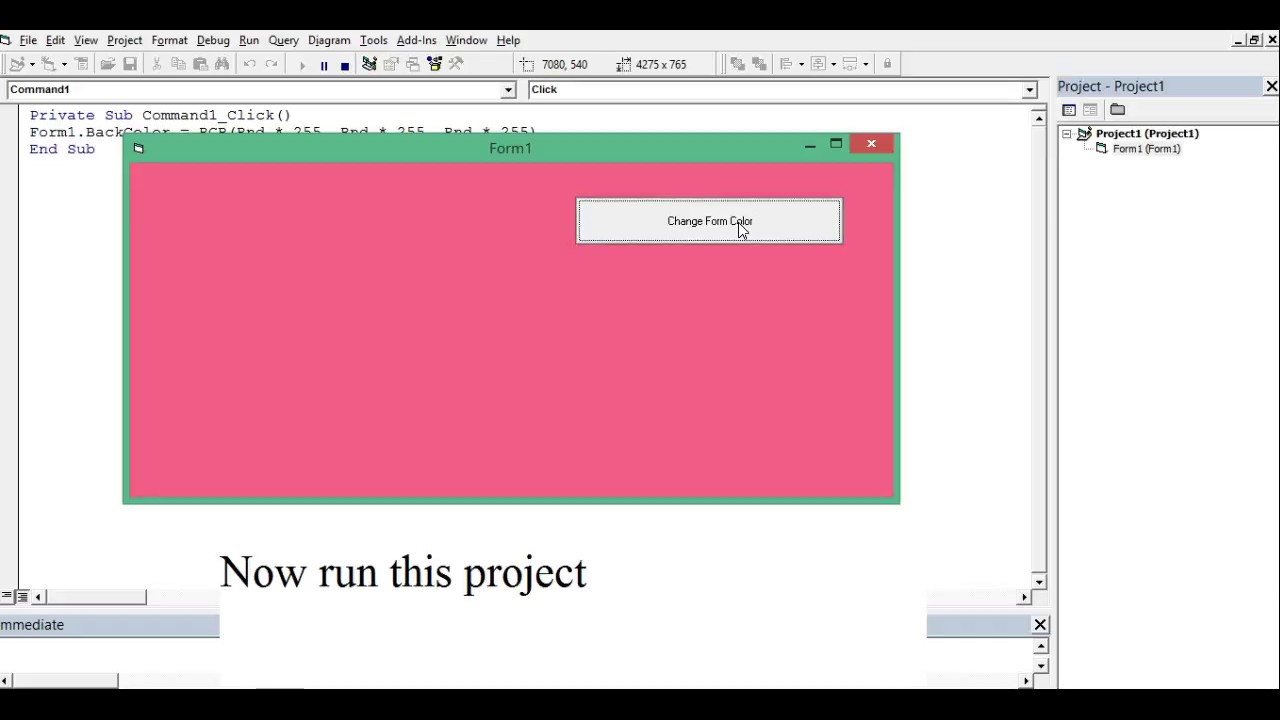
Task: Open the Command1 object combo box
Action: coord(261,90)
